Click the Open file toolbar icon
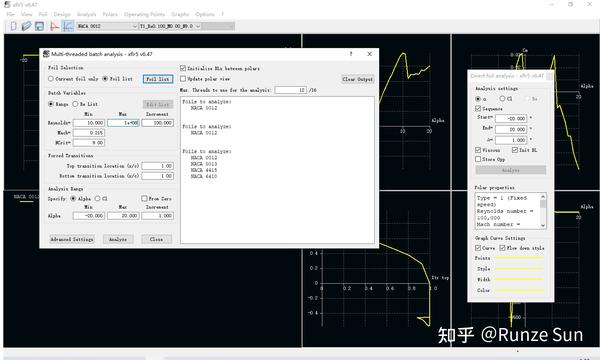The image size is (600, 360). [26, 26]
